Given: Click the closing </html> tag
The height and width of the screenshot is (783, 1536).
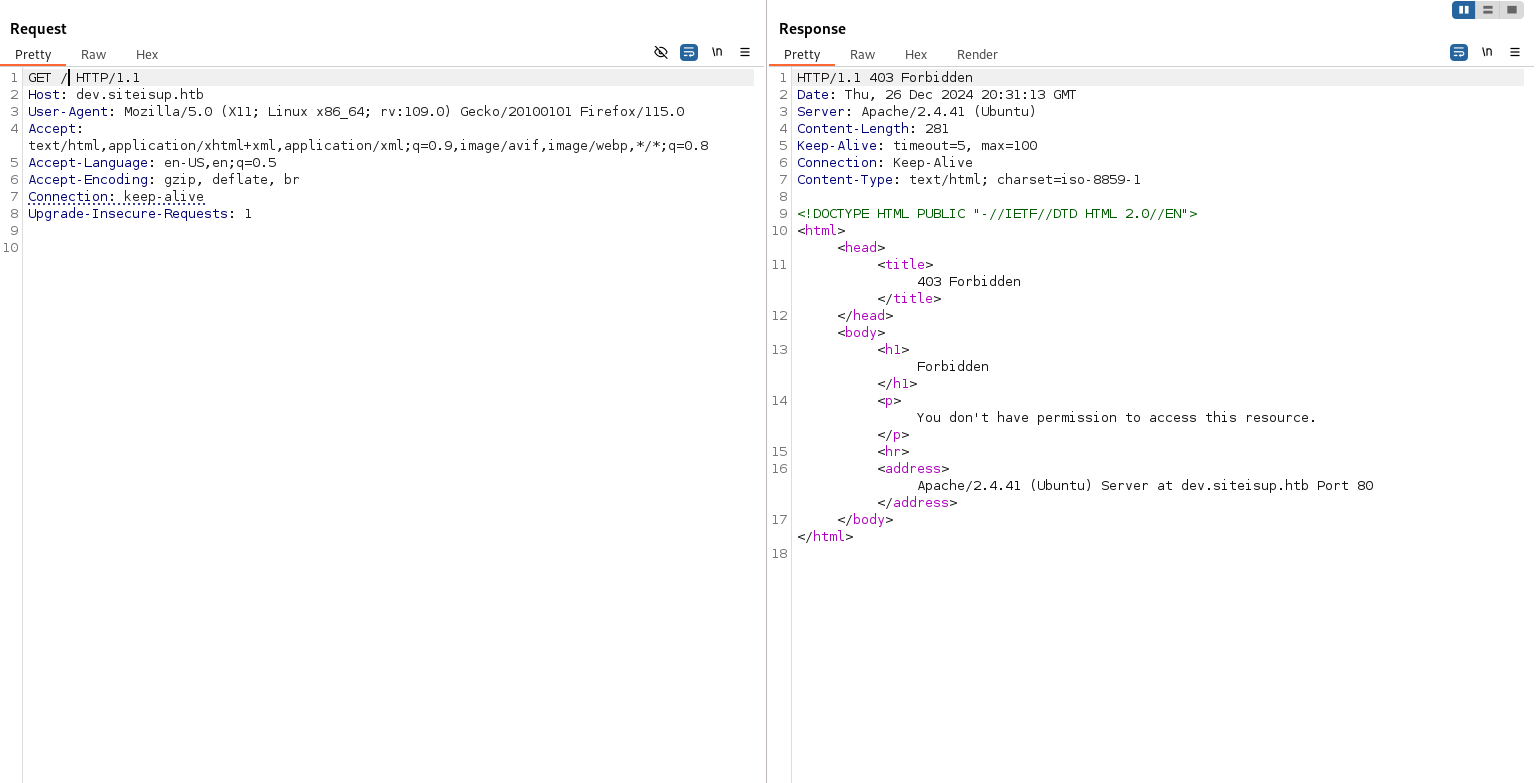Looking at the screenshot, I should click(825, 536).
